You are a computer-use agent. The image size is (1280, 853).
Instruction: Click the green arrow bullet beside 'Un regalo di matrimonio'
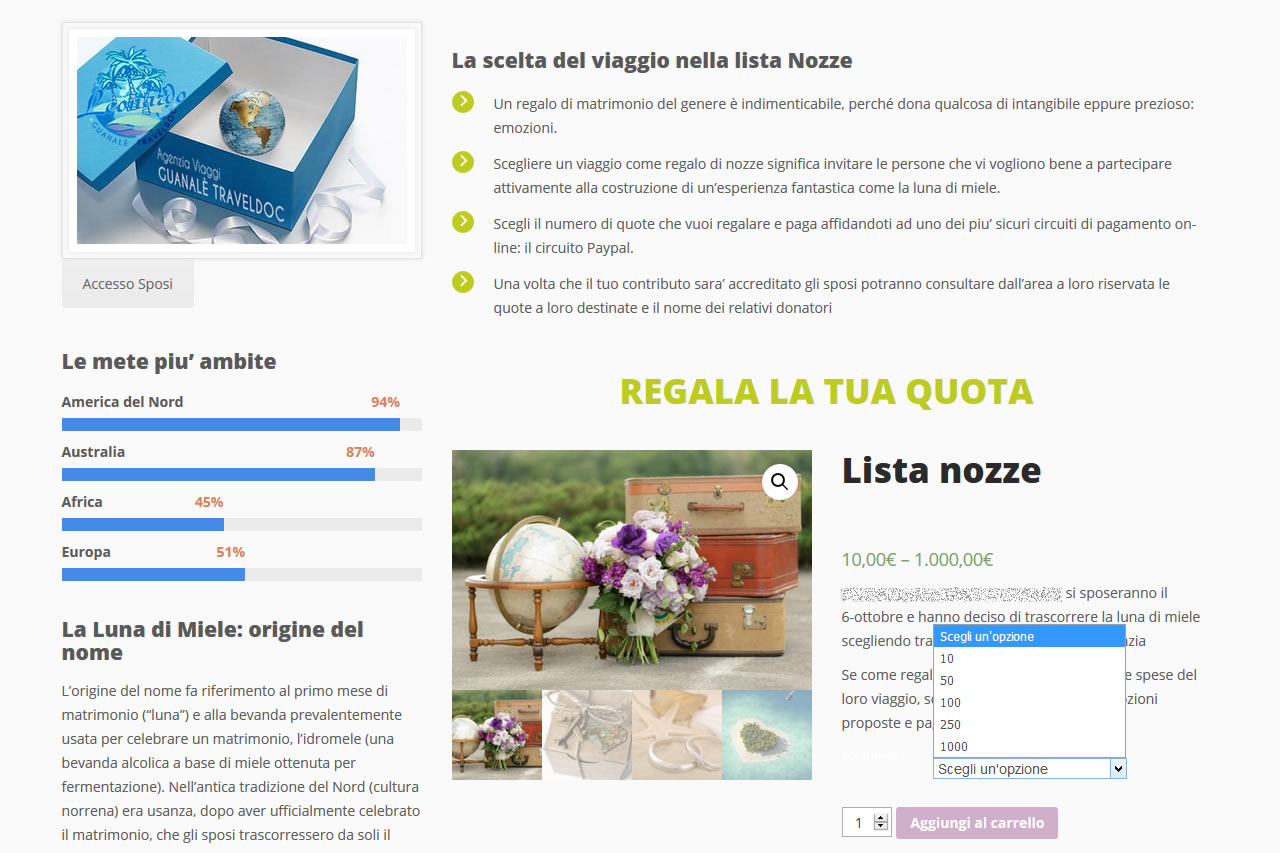(463, 102)
